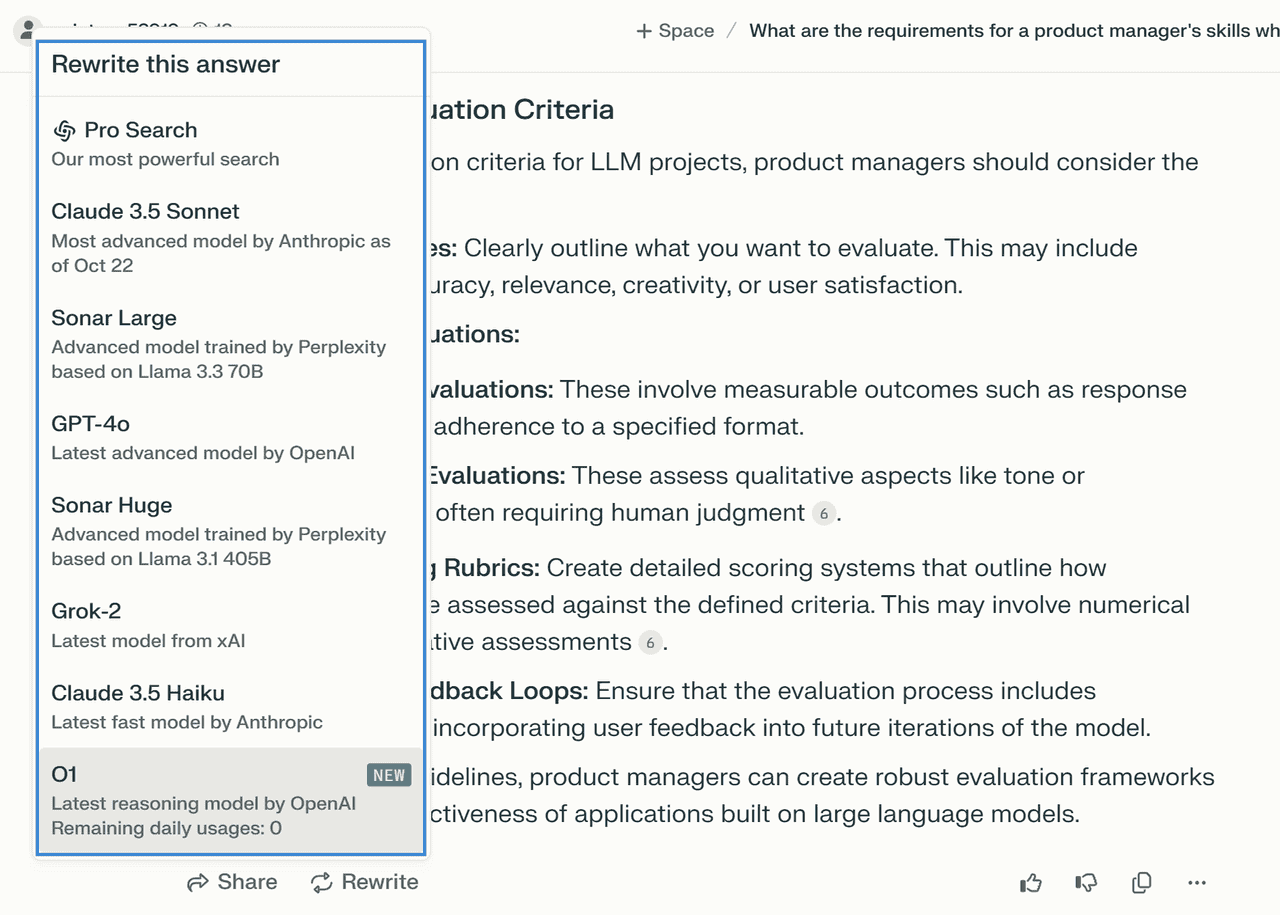This screenshot has width=1280, height=915.
Task: Open the more options ellipsis menu
Action: click(1197, 882)
